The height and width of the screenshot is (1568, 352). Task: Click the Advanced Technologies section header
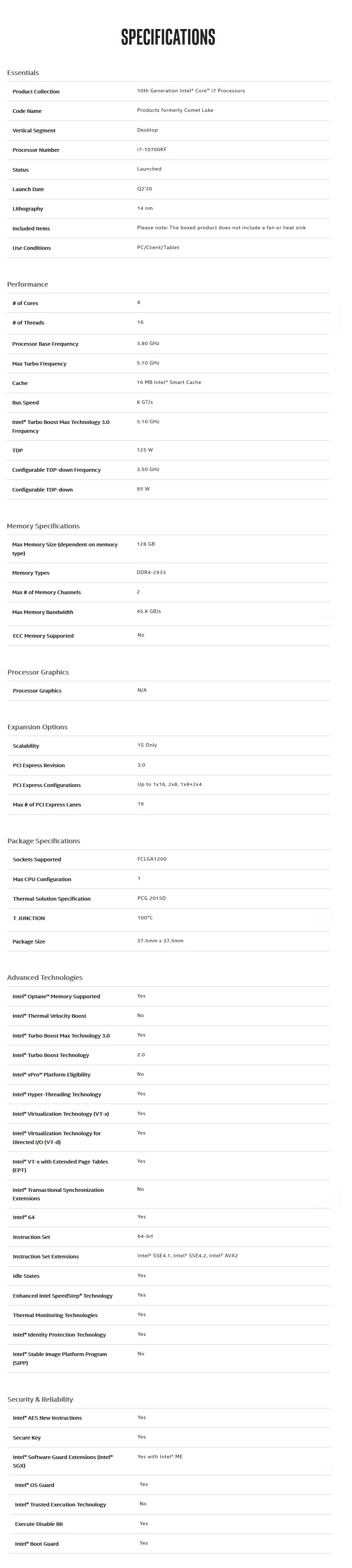tap(45, 978)
